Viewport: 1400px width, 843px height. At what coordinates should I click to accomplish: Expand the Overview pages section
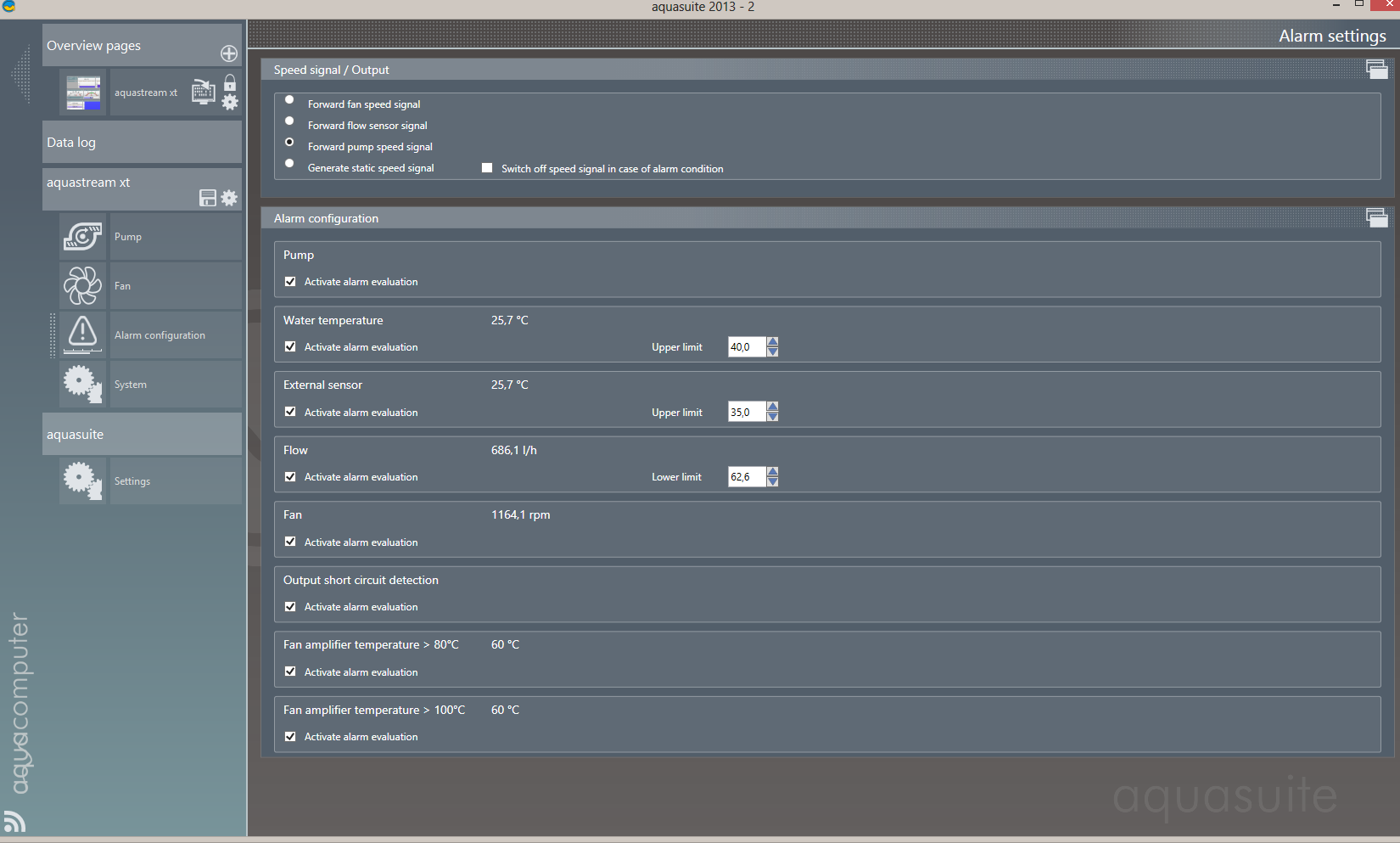[x=142, y=45]
